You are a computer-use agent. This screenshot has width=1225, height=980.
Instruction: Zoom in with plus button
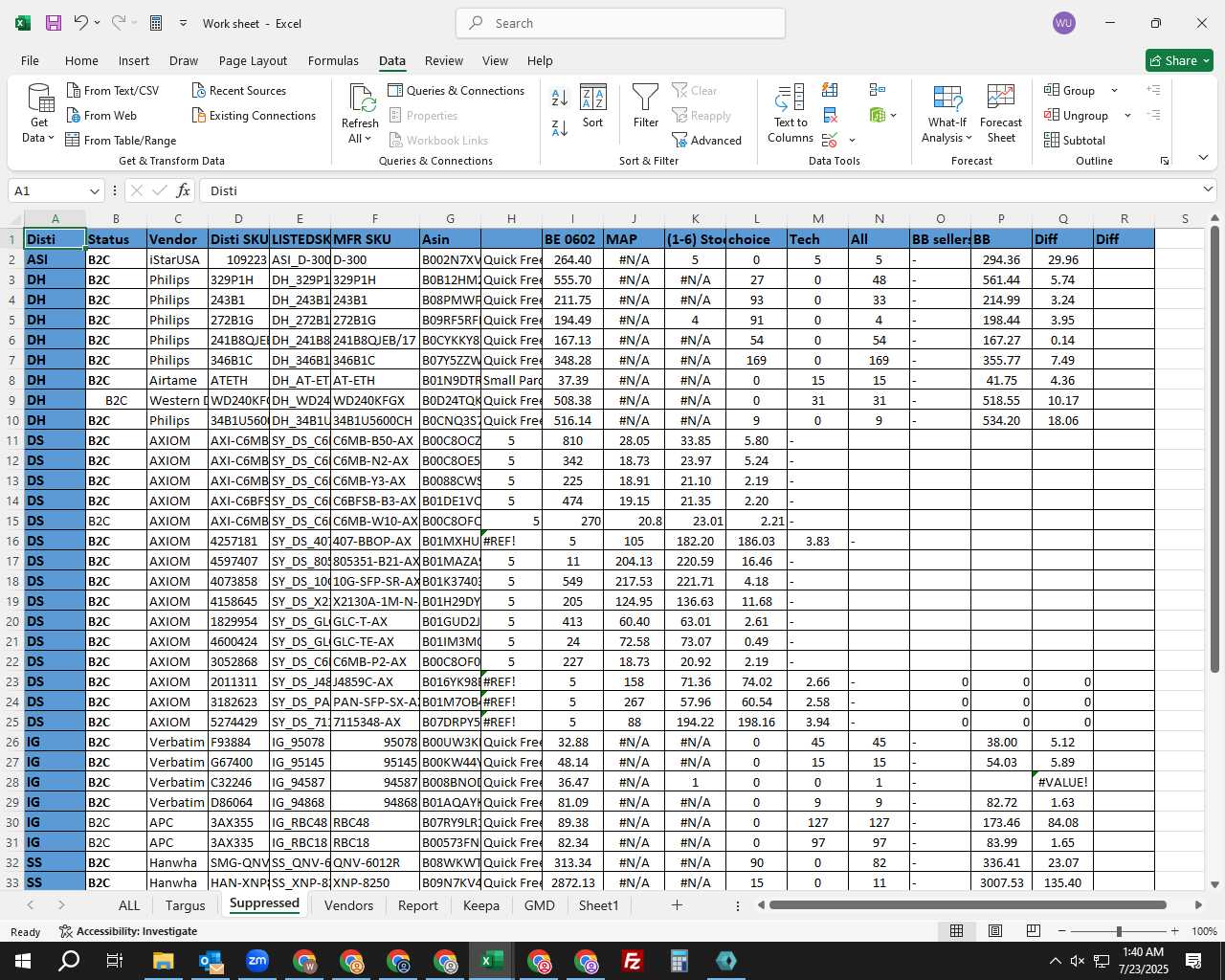(x=1174, y=931)
